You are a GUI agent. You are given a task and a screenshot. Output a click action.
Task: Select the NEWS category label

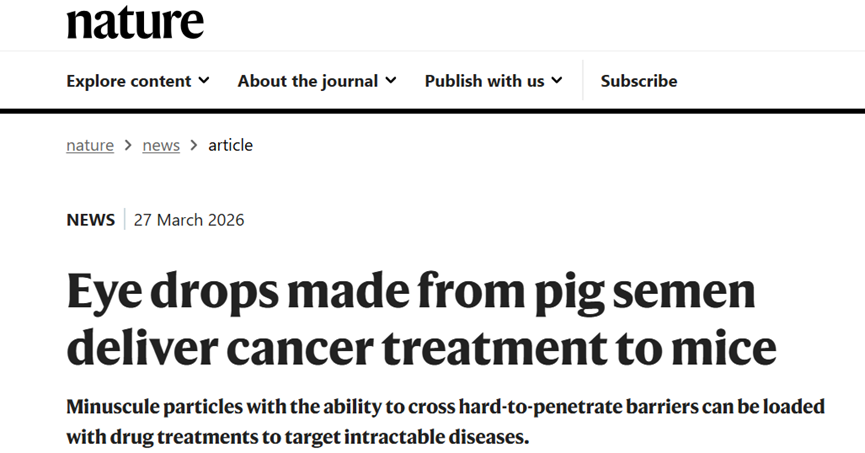point(91,220)
